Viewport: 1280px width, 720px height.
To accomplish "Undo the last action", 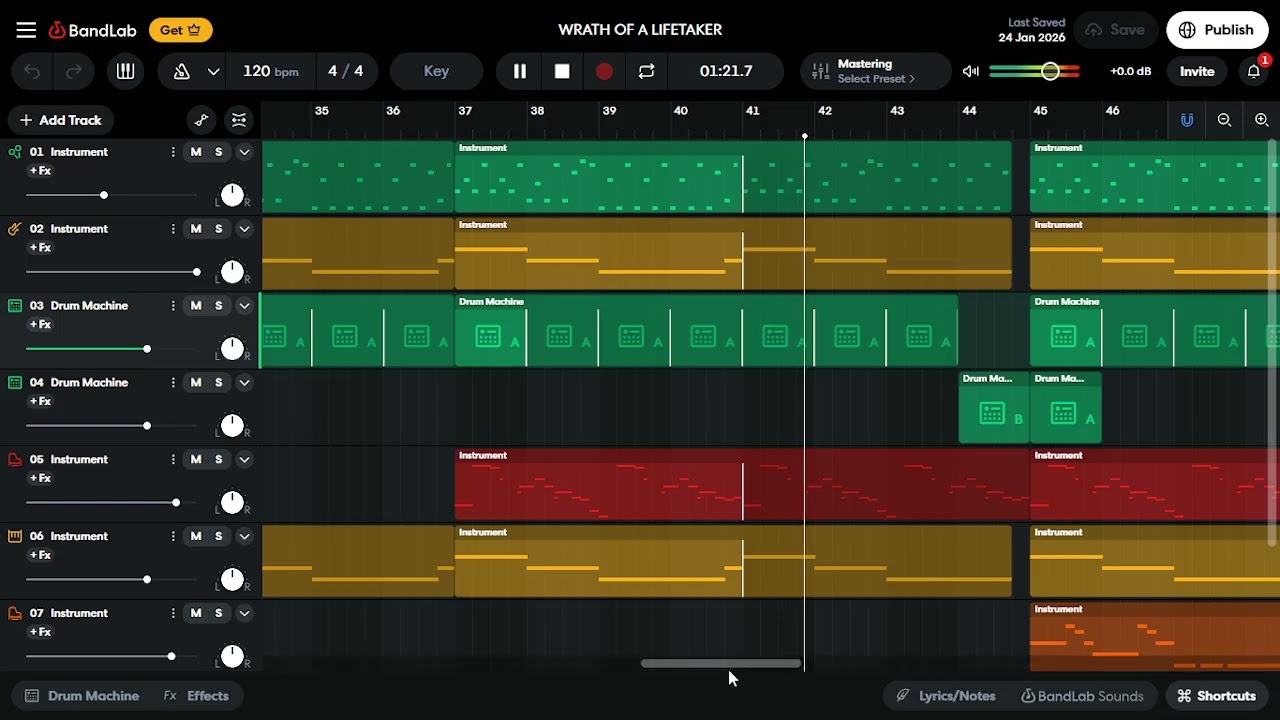I will point(32,71).
